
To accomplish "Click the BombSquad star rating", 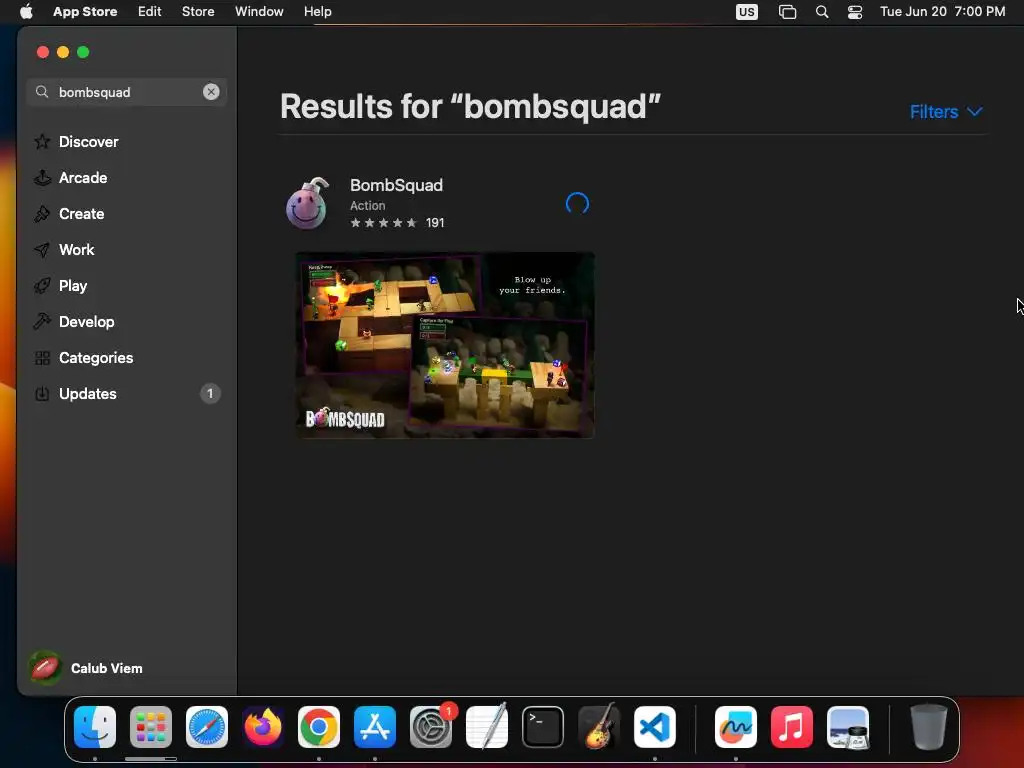I will pos(383,223).
